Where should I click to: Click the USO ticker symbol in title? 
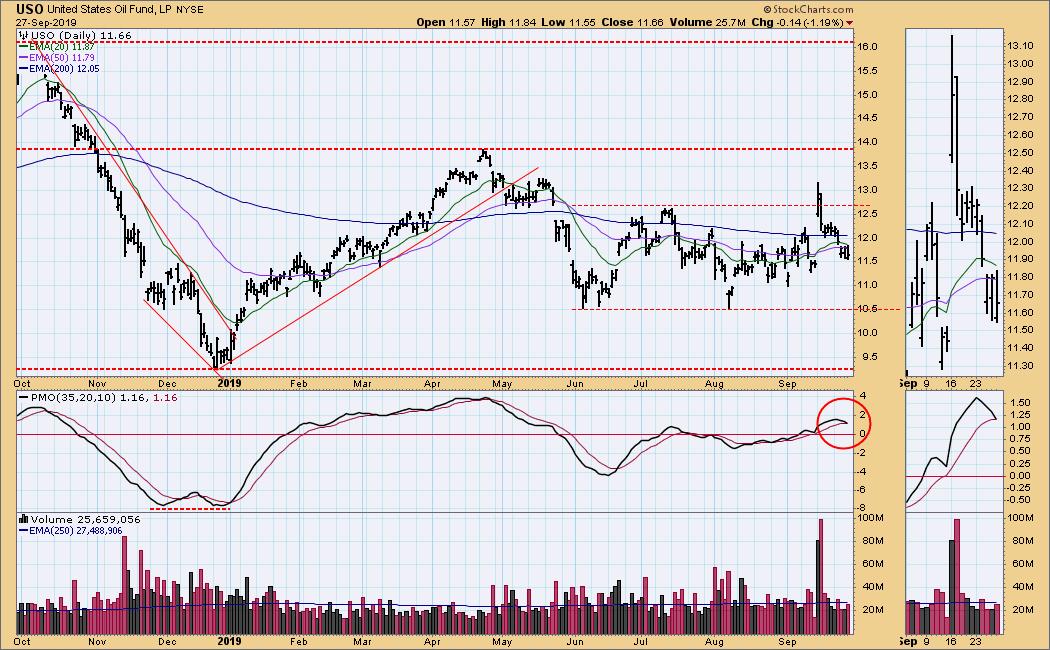coord(29,9)
